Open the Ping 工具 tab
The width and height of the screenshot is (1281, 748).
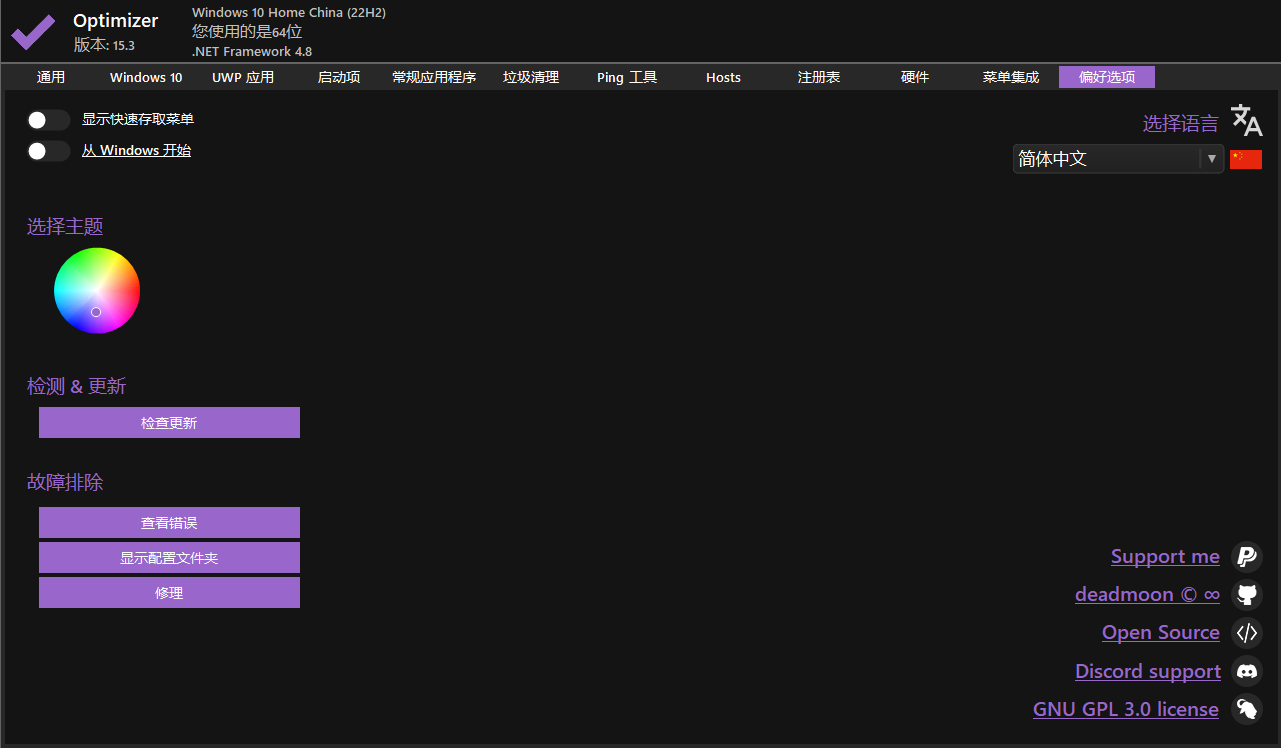tap(627, 77)
